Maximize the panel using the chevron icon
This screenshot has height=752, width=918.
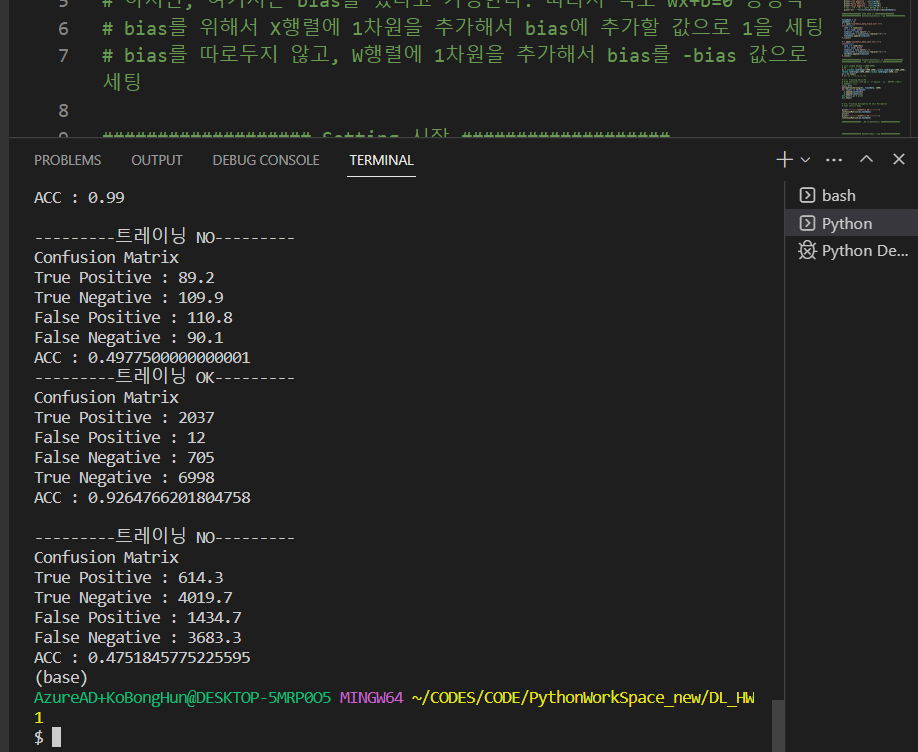pos(866,159)
